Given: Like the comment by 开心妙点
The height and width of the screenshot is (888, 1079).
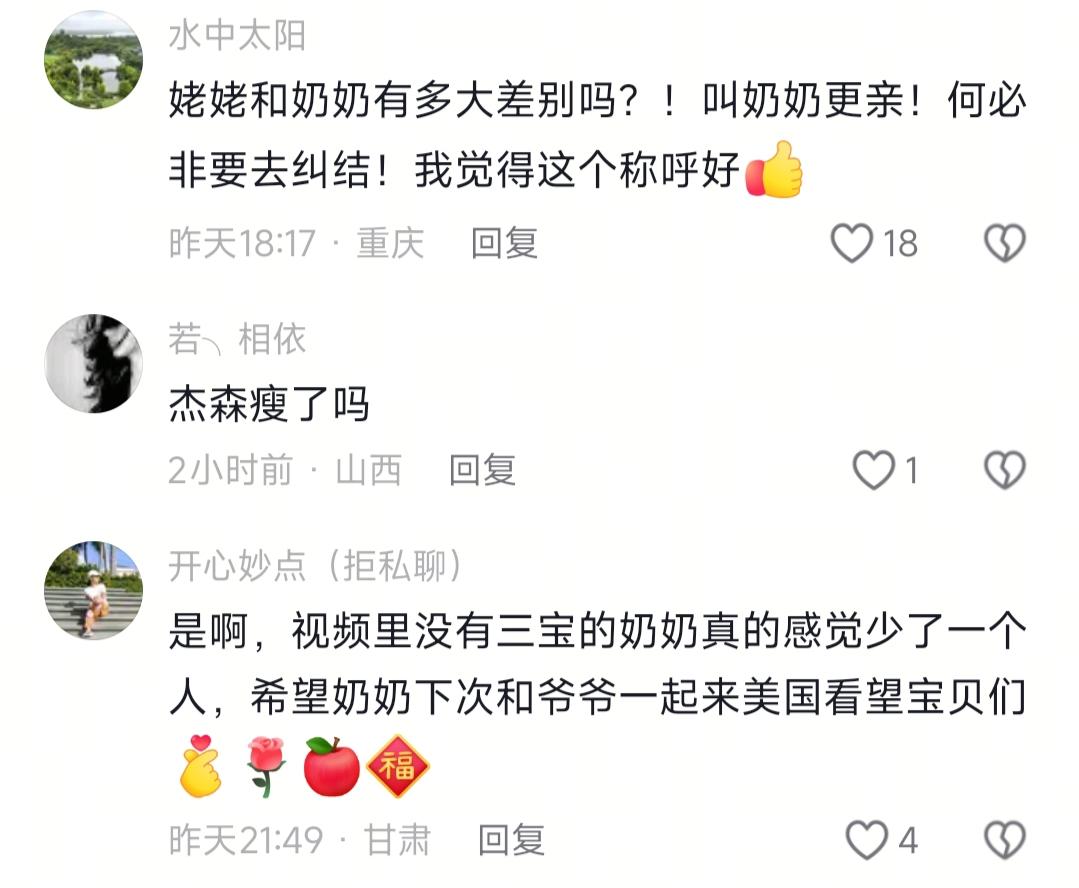Looking at the screenshot, I should pyautogui.click(x=866, y=840).
